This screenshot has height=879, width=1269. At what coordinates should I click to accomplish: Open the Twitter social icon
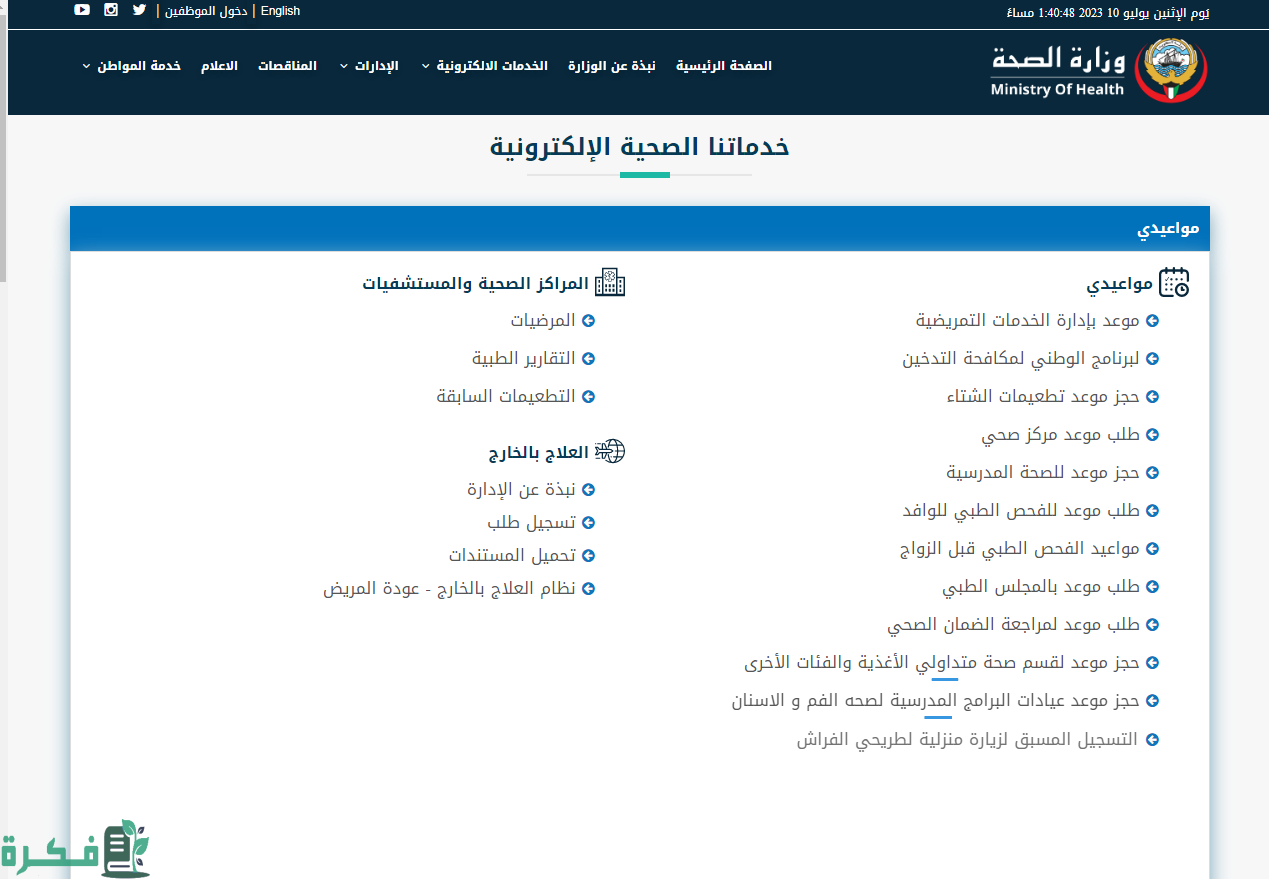139,10
